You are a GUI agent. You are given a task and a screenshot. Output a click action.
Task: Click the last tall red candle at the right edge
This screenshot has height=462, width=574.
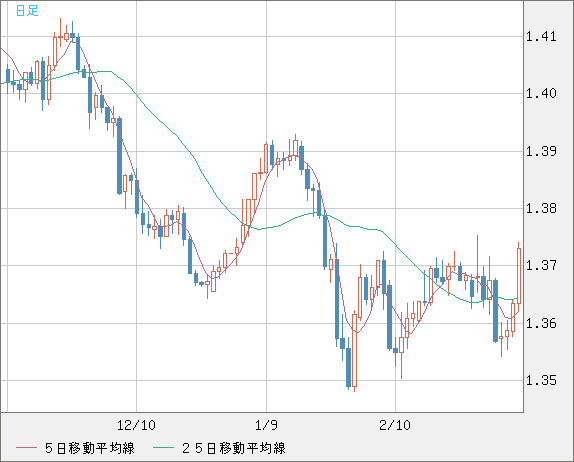[x=519, y=276]
